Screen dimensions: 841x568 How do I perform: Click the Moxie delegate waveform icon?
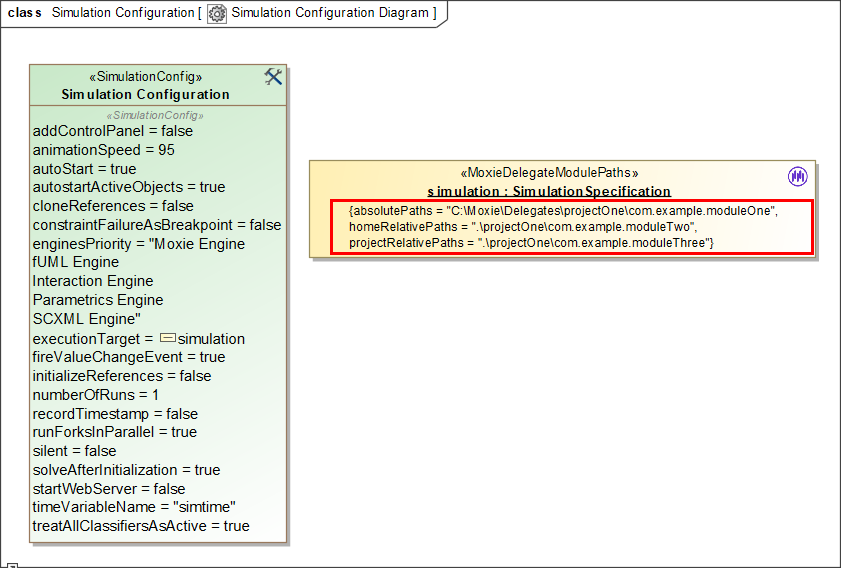pyautogui.click(x=798, y=176)
